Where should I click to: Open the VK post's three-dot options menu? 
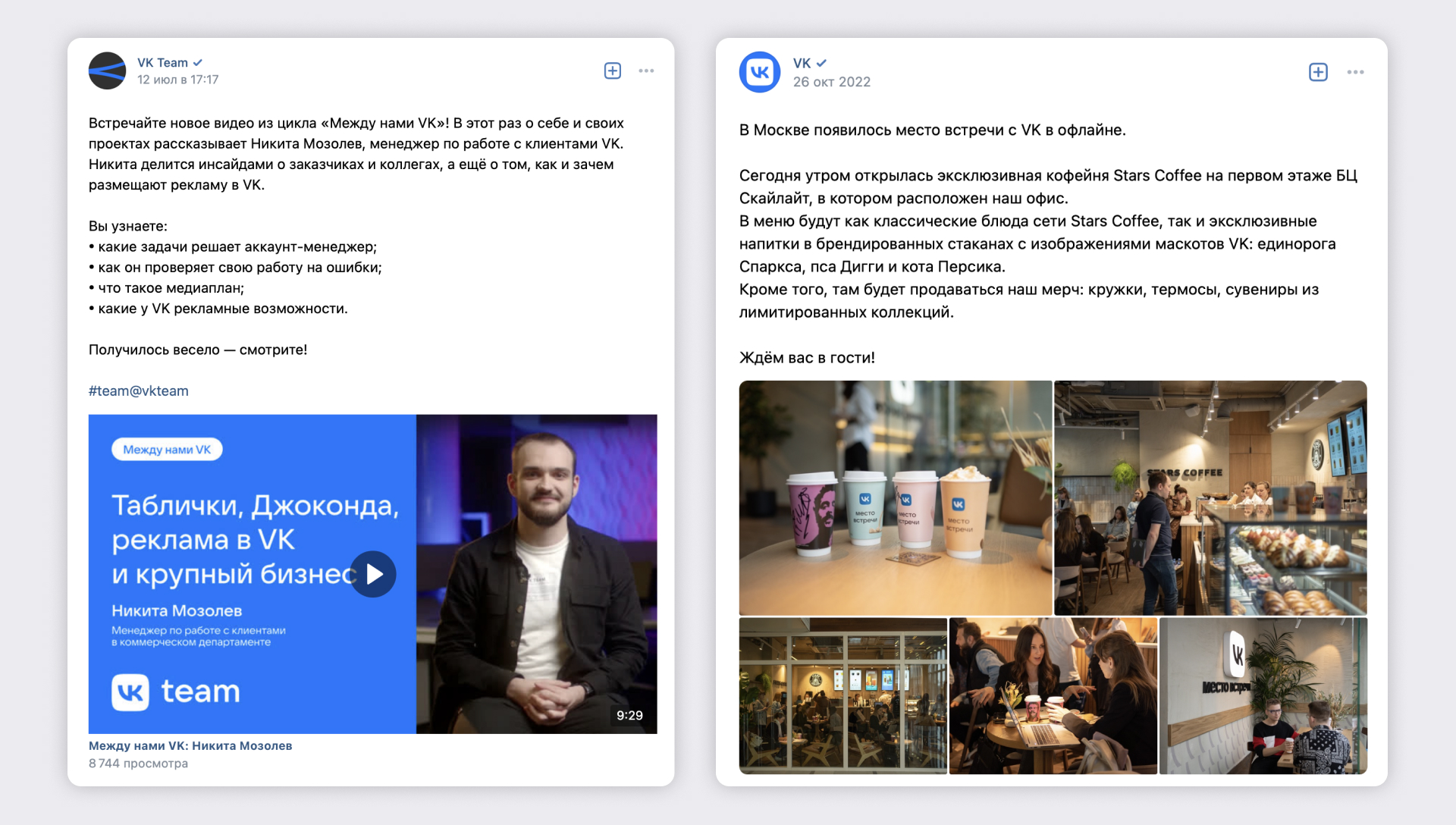pos(1356,72)
